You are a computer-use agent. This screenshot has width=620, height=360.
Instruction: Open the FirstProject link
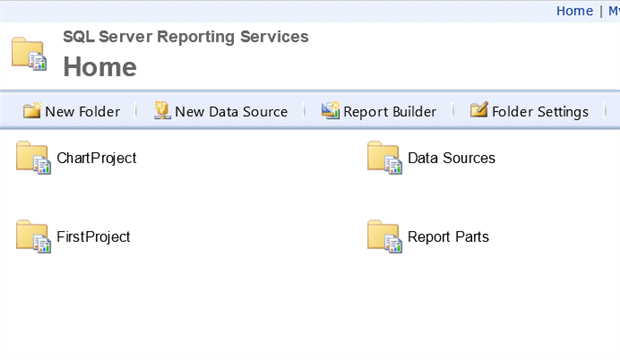click(93, 237)
